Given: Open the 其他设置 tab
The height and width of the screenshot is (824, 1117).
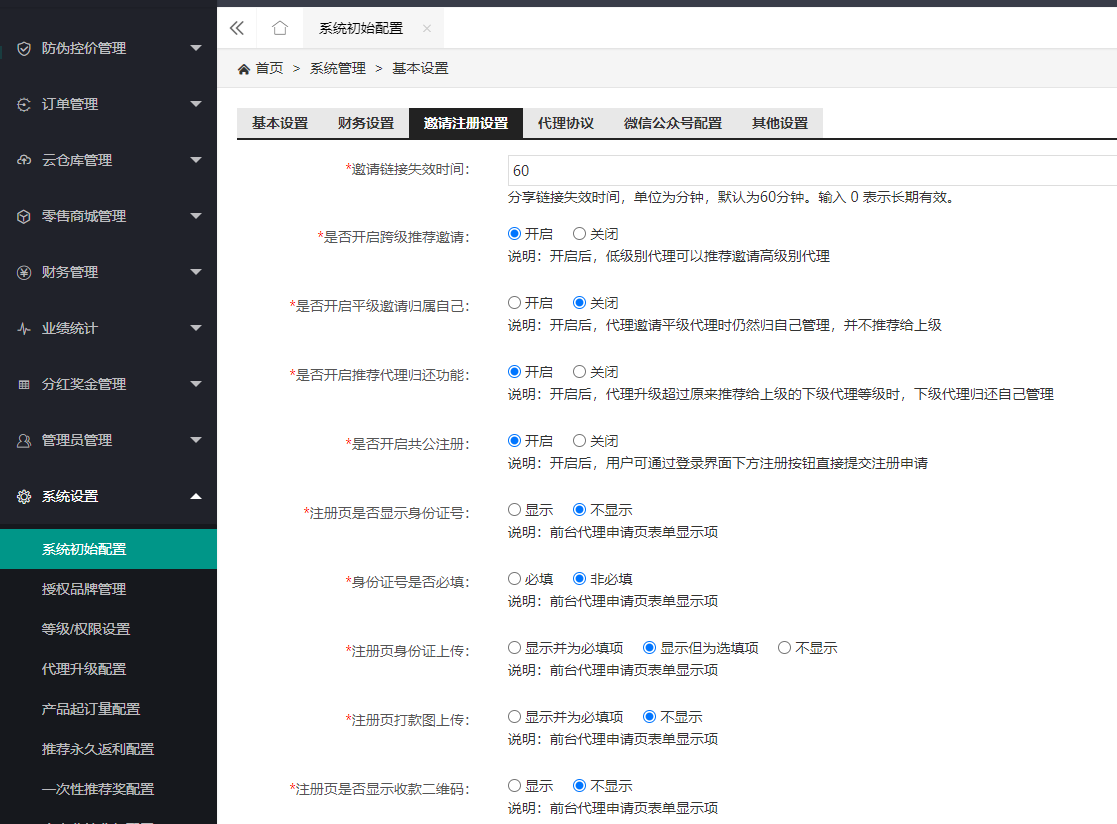Looking at the screenshot, I should [780, 123].
